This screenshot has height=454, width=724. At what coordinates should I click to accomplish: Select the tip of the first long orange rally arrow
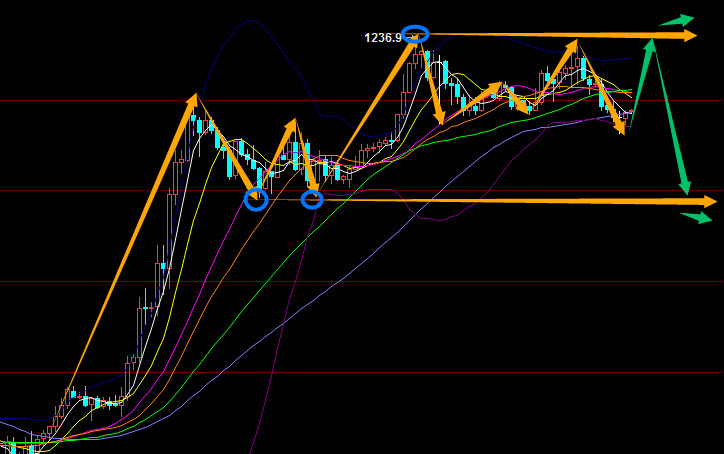pos(194,100)
